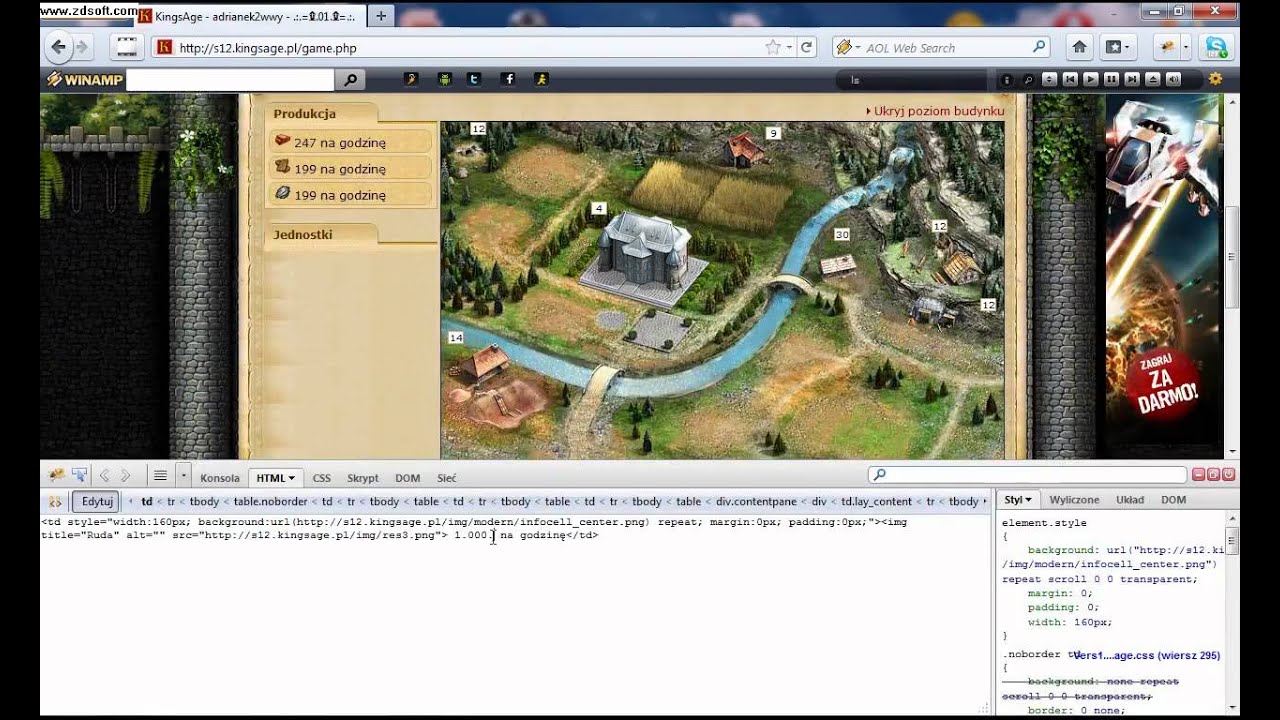Viewport: 1280px width, 720px height.
Task: Click the breadcrumb item 'td.lay_content'
Action: click(x=876, y=501)
